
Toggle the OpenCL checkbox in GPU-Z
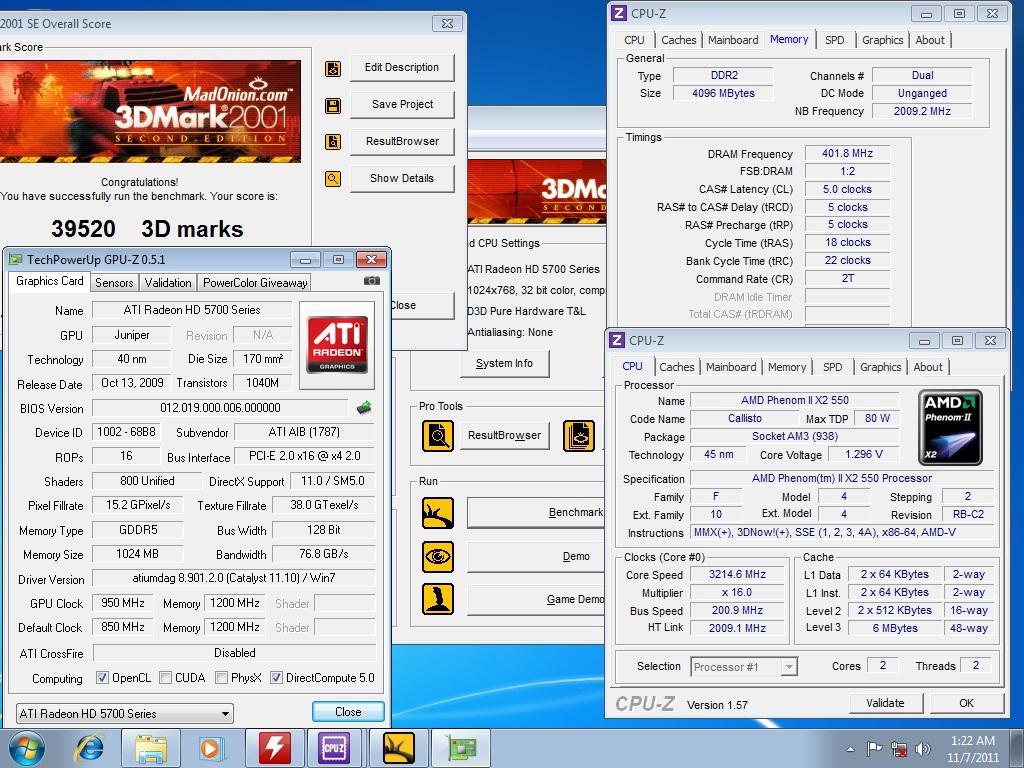coord(102,678)
